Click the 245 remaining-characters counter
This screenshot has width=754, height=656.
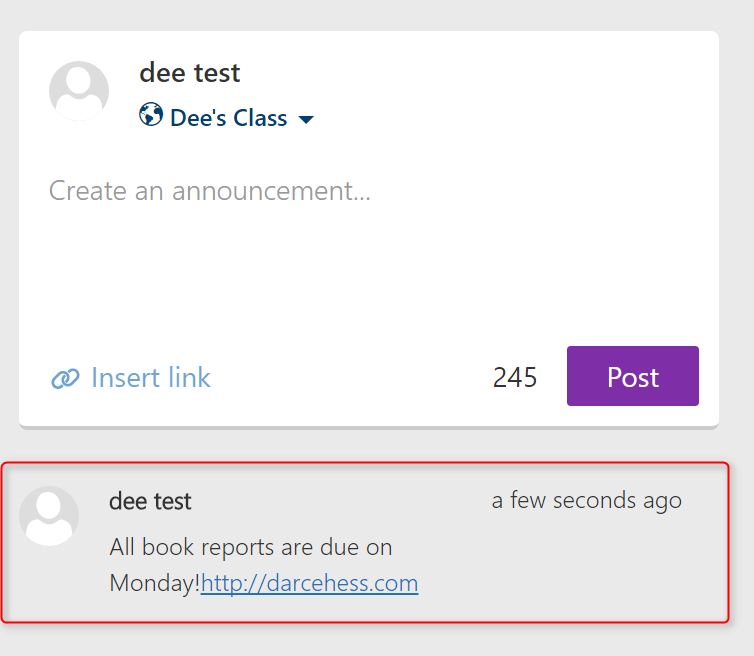tap(515, 378)
